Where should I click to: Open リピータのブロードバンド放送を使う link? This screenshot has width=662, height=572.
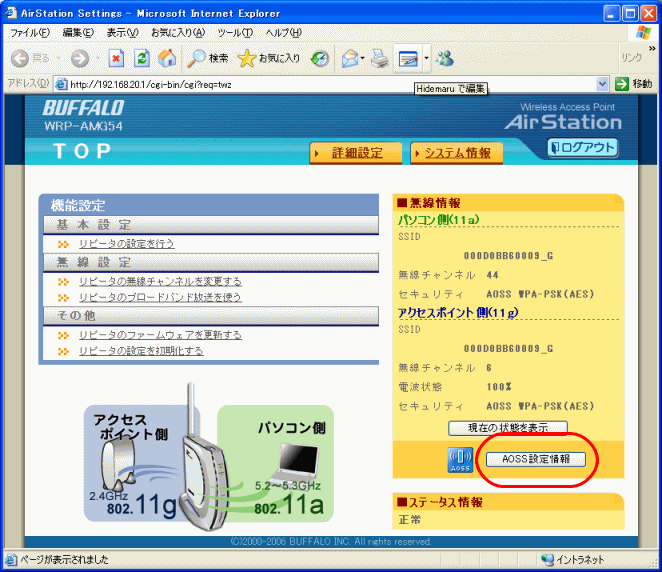coord(160,298)
